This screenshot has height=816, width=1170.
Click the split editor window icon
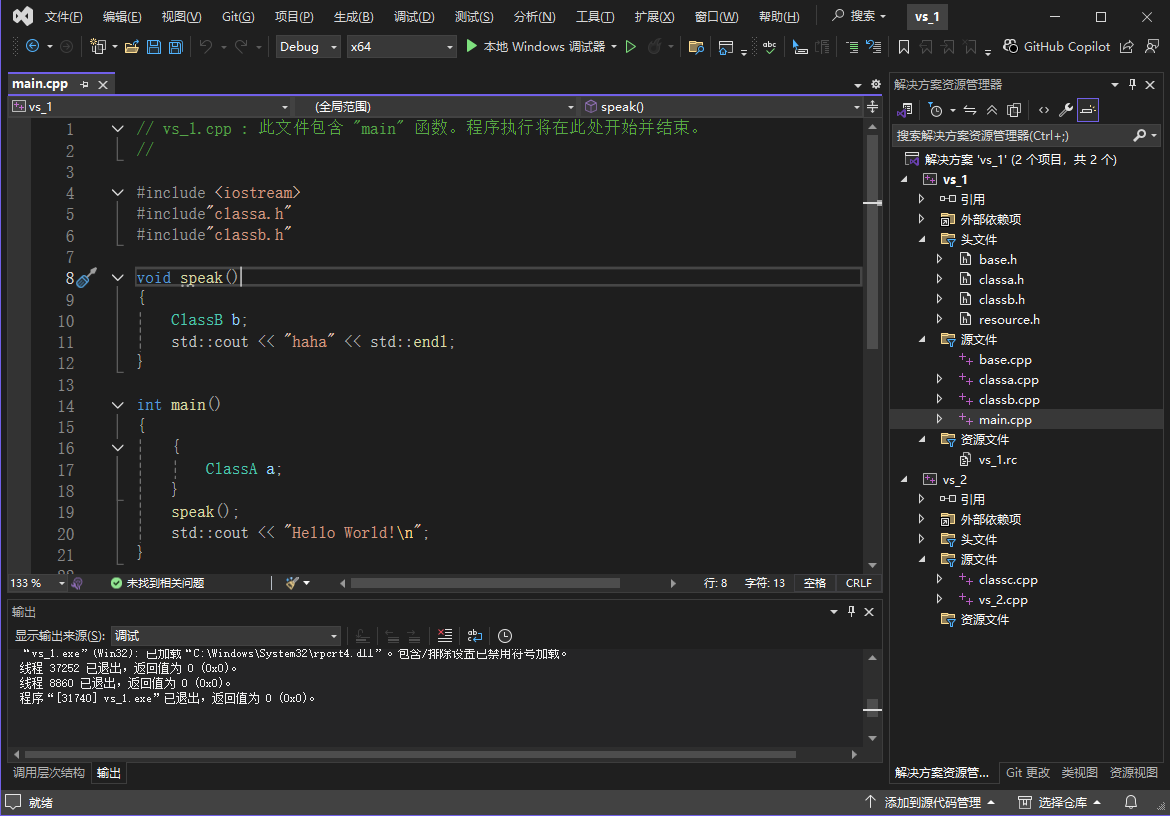tap(872, 107)
